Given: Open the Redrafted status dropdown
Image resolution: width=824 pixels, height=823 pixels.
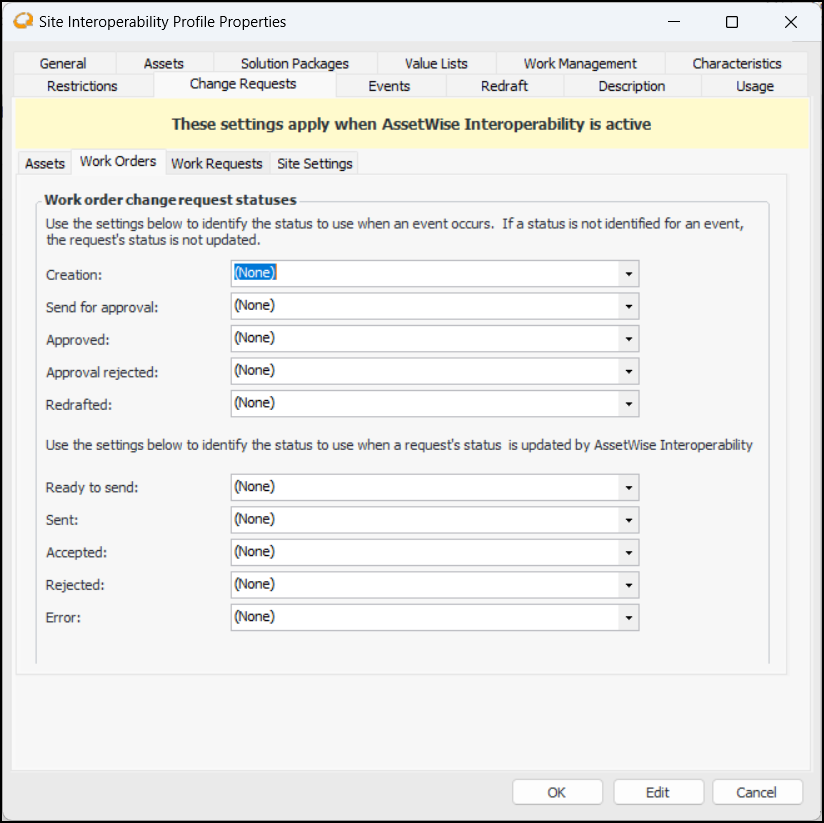Looking at the screenshot, I should click(628, 403).
